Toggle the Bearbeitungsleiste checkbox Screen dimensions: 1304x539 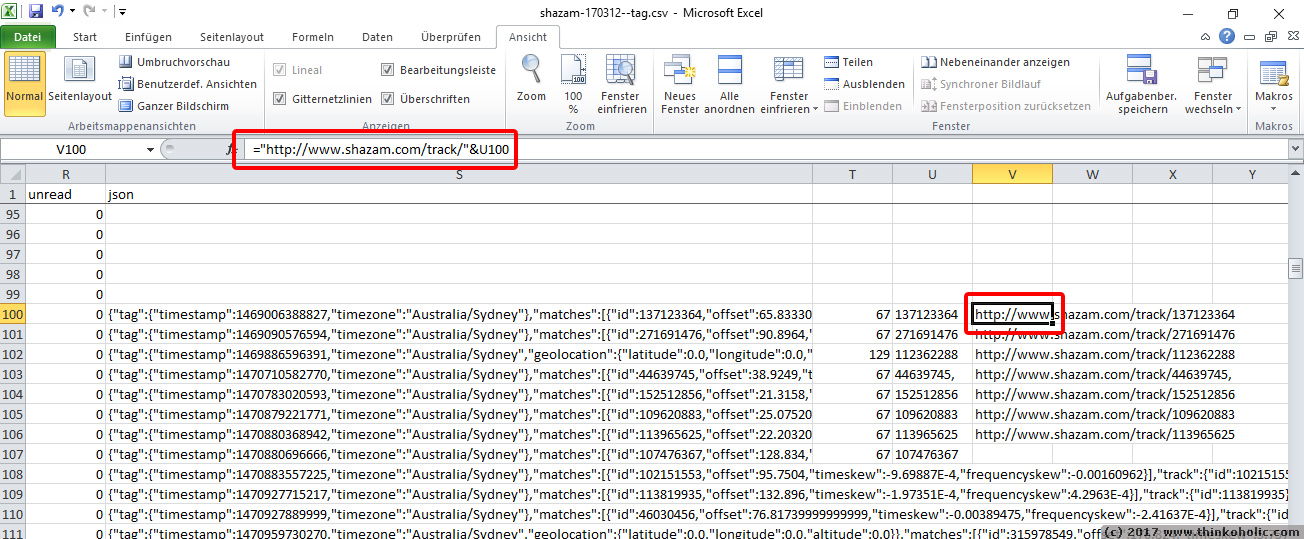pyautogui.click(x=388, y=70)
